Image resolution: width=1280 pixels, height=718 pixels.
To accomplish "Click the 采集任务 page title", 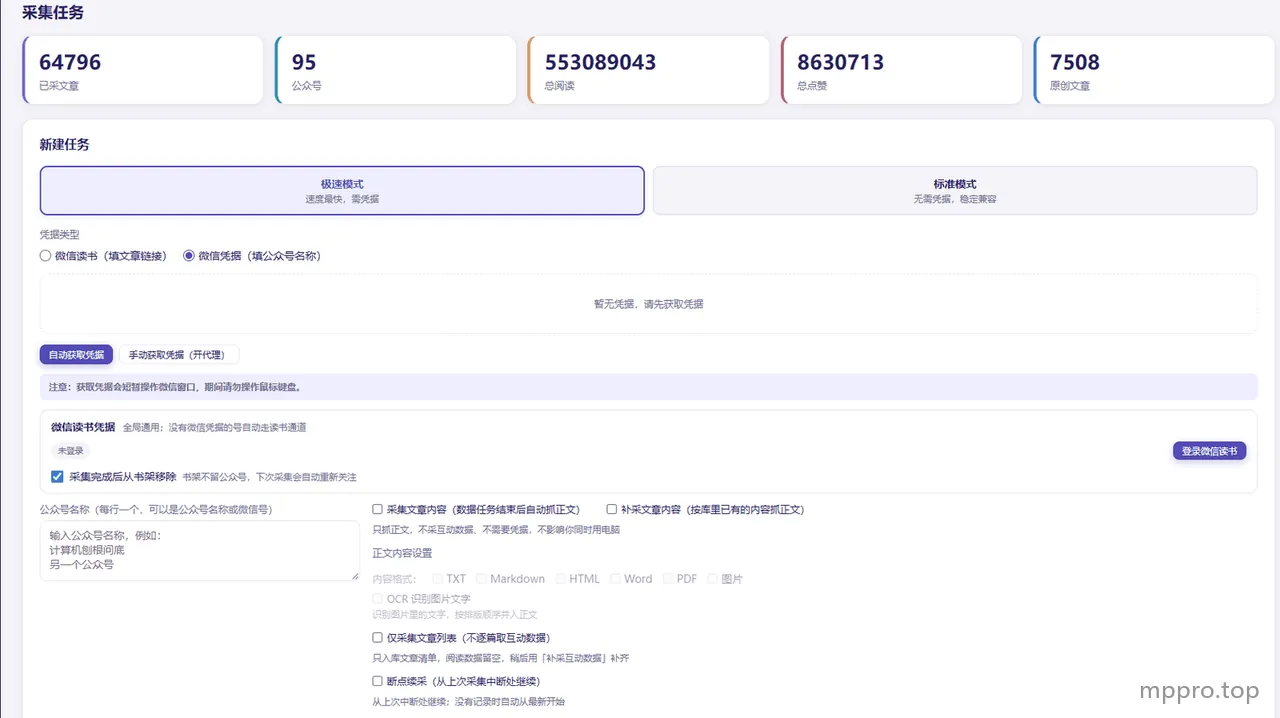I will (53, 13).
